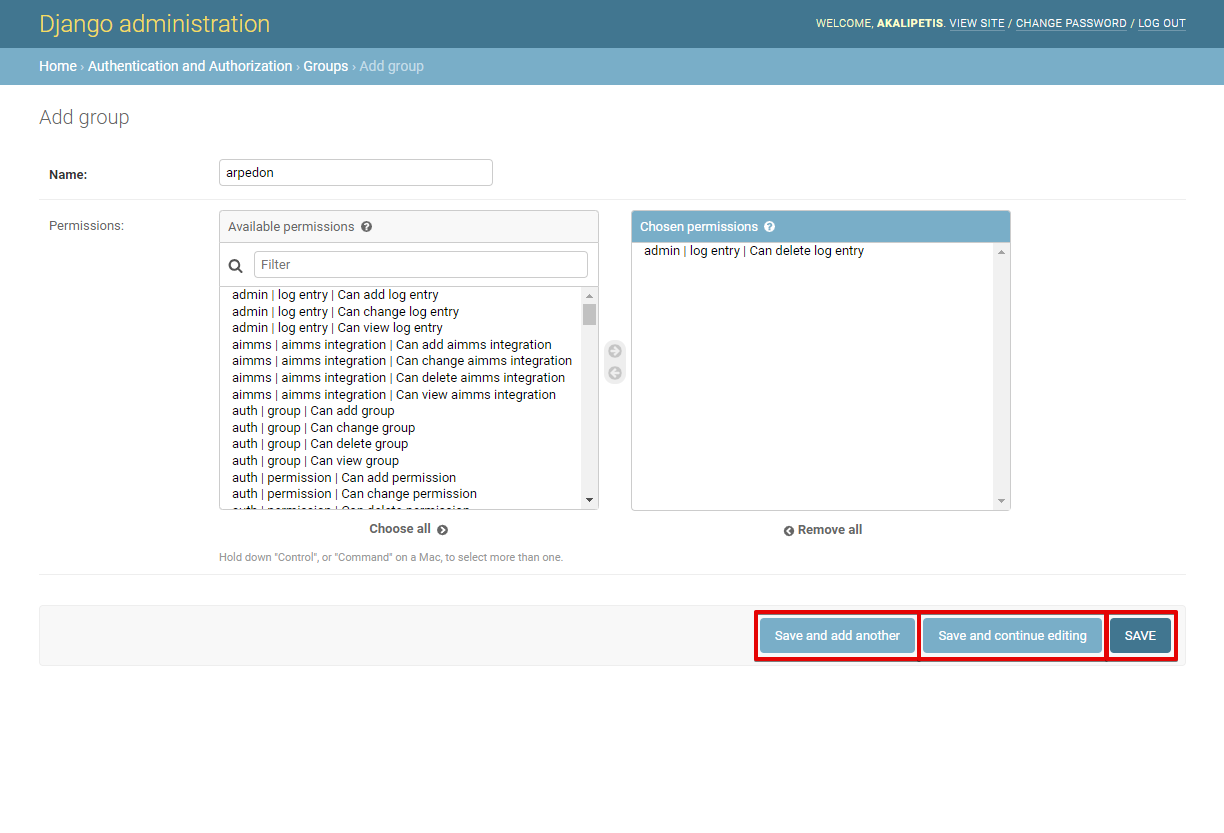Go to Home in the breadcrumb
The height and width of the screenshot is (833, 1224).
[x=58, y=66]
